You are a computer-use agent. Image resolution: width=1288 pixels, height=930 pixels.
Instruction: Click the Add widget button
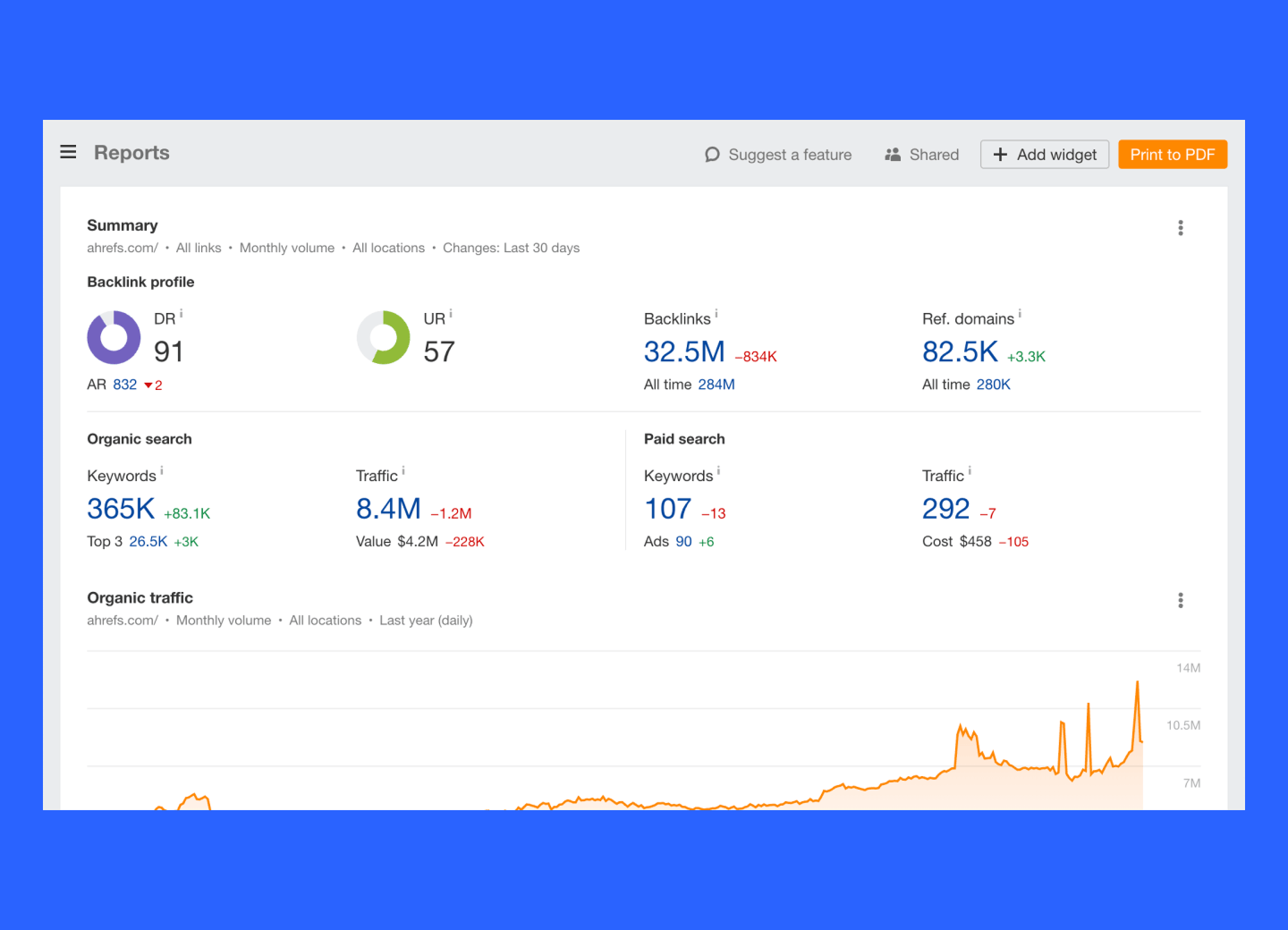1044,154
